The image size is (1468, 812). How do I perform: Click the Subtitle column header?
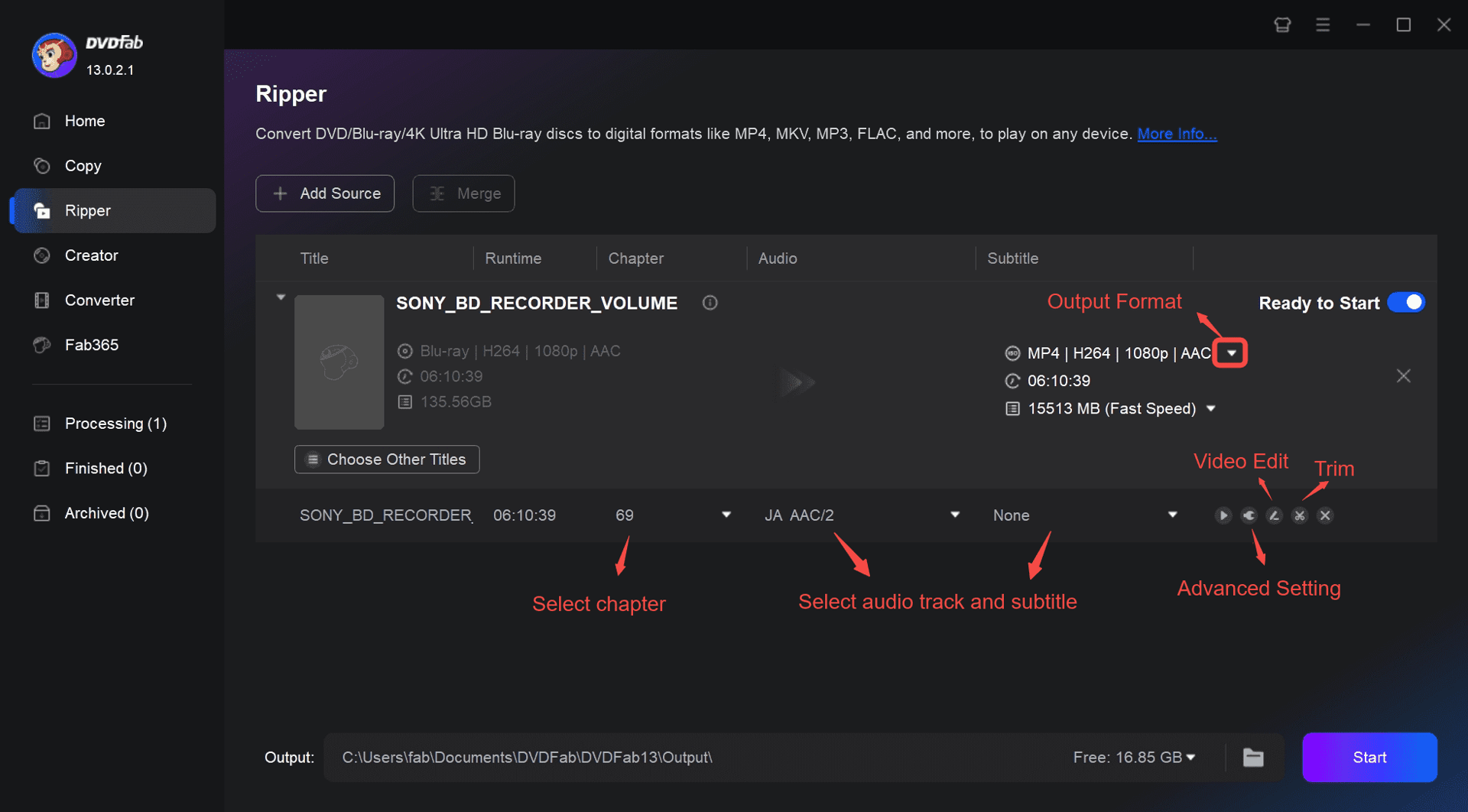coord(1012,258)
